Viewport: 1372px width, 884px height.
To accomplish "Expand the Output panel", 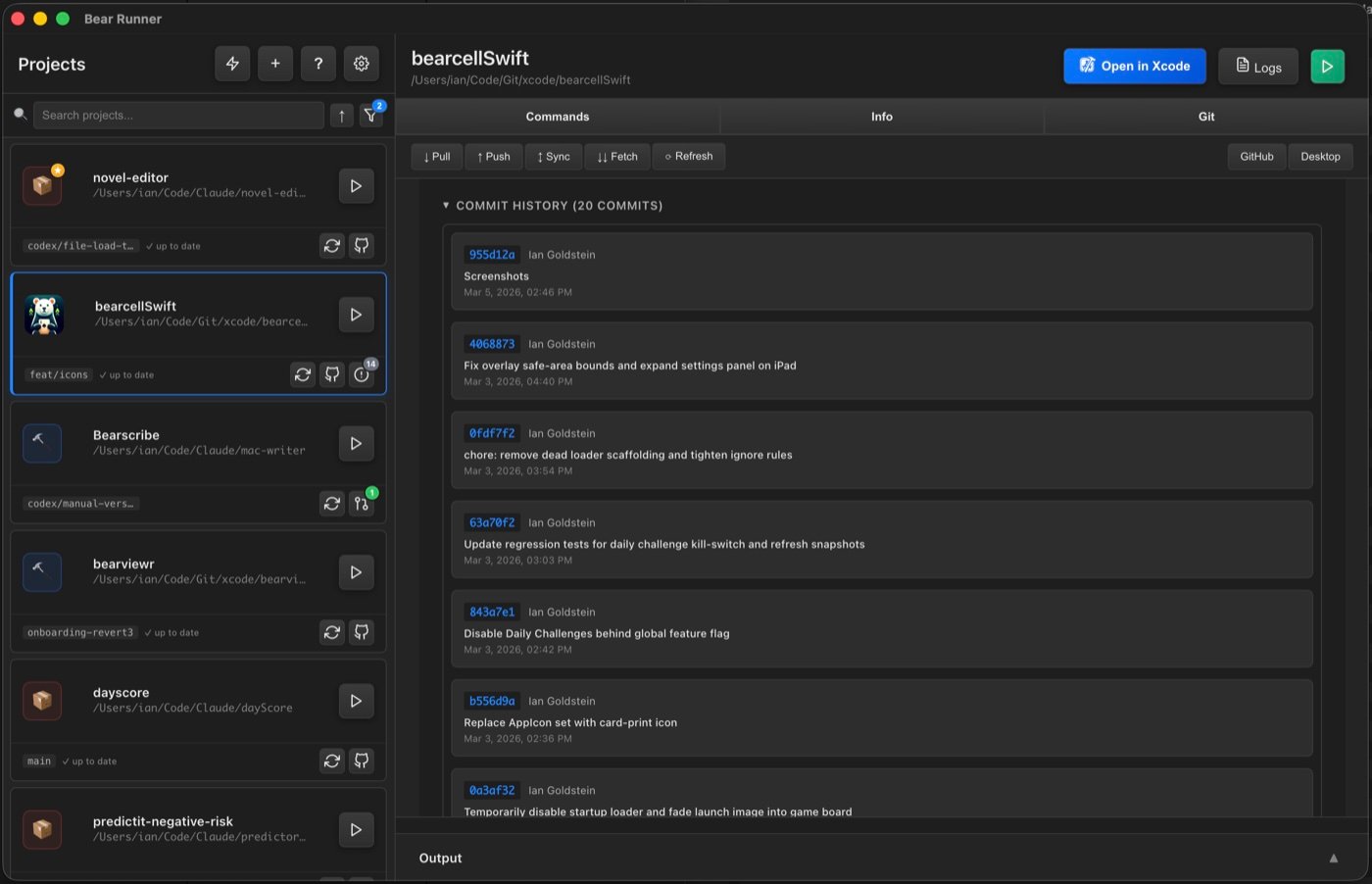I will tap(1333, 859).
